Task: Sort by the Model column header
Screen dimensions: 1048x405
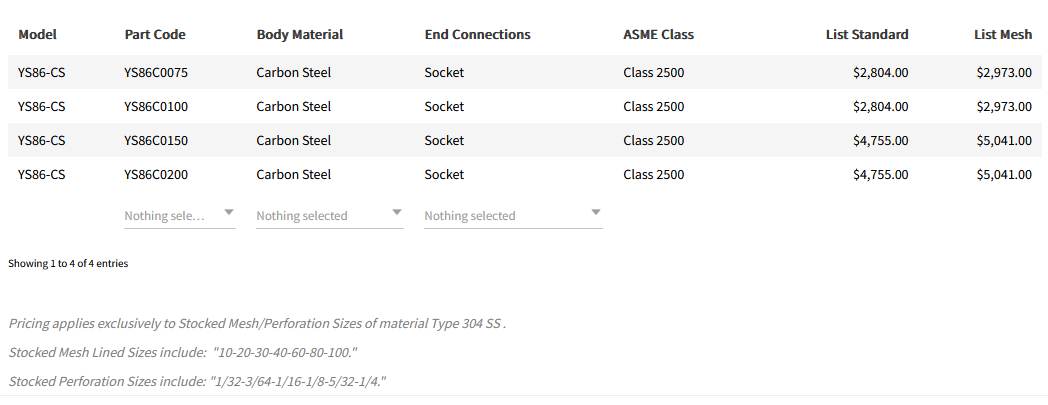Action: tap(38, 34)
